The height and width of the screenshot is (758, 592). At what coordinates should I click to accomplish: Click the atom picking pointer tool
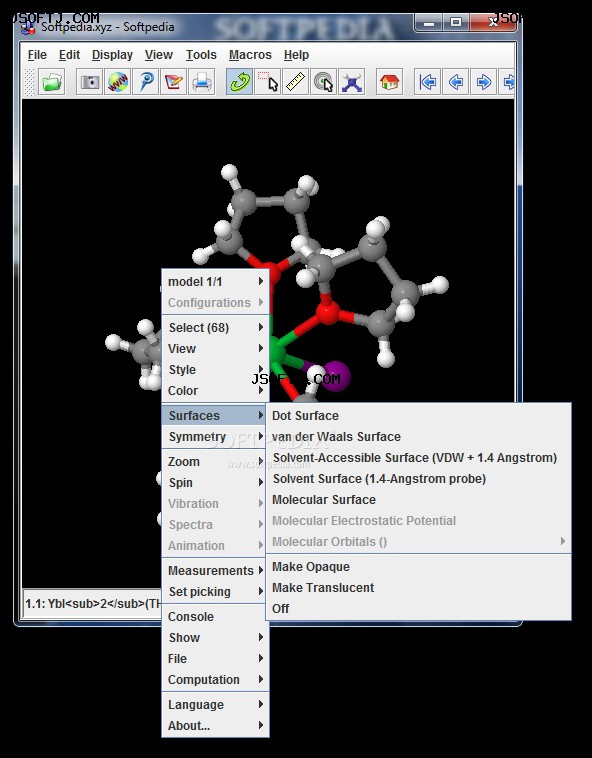(323, 82)
